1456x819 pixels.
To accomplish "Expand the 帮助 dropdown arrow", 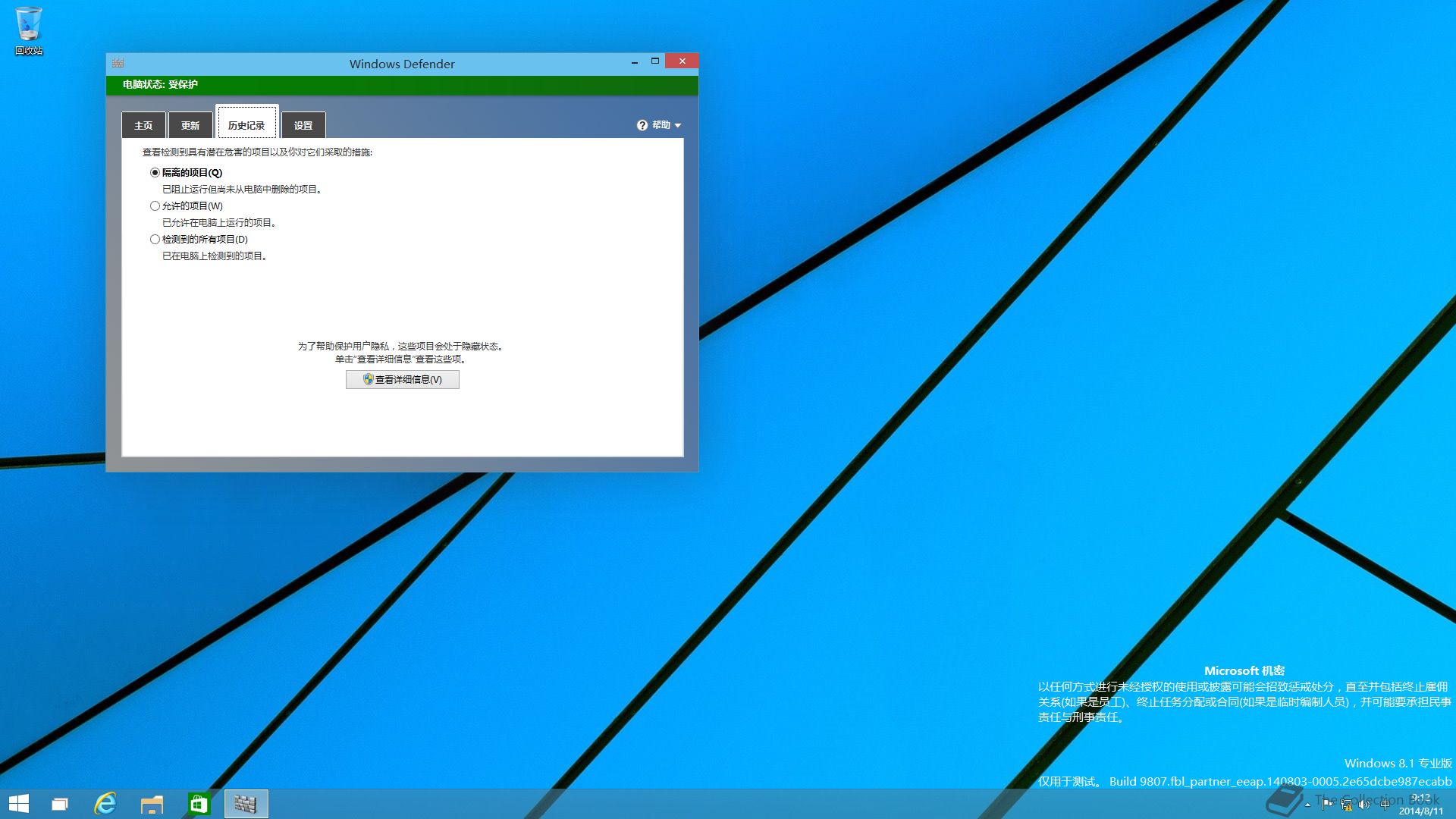I will (x=678, y=125).
